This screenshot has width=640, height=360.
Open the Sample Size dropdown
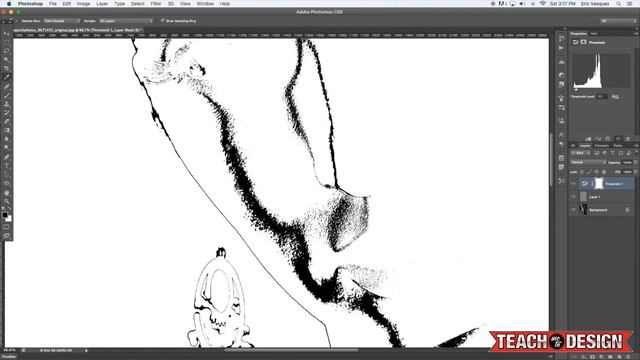pos(61,21)
